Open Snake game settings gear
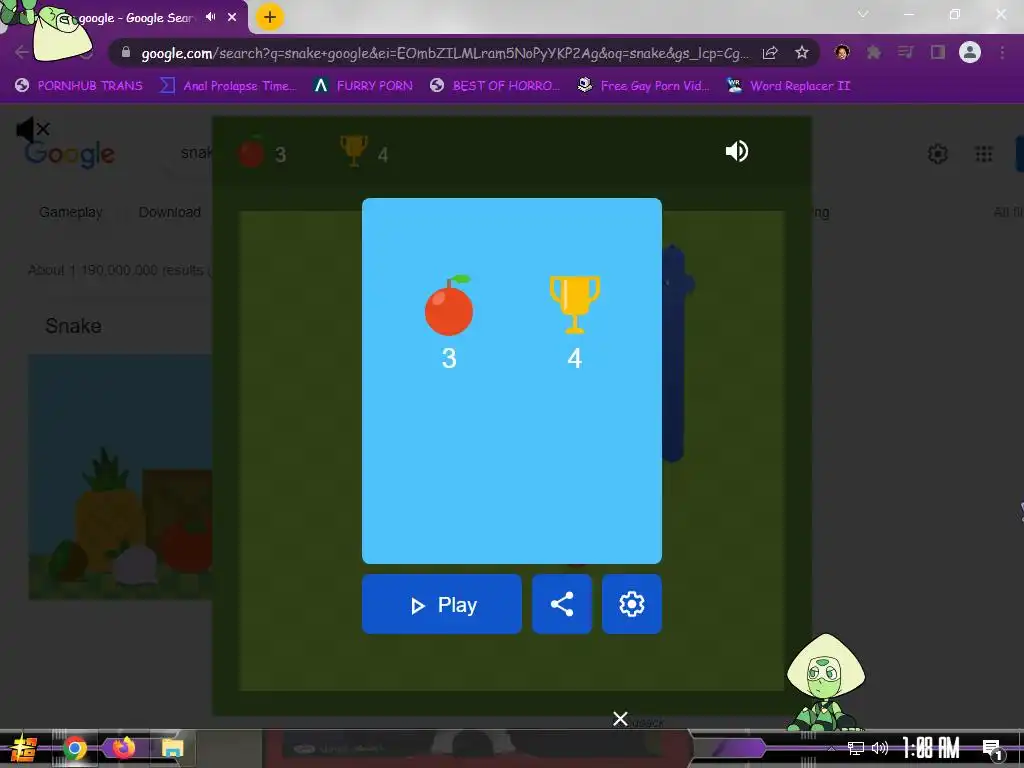Screen dimensions: 1024x768 tap(632, 604)
